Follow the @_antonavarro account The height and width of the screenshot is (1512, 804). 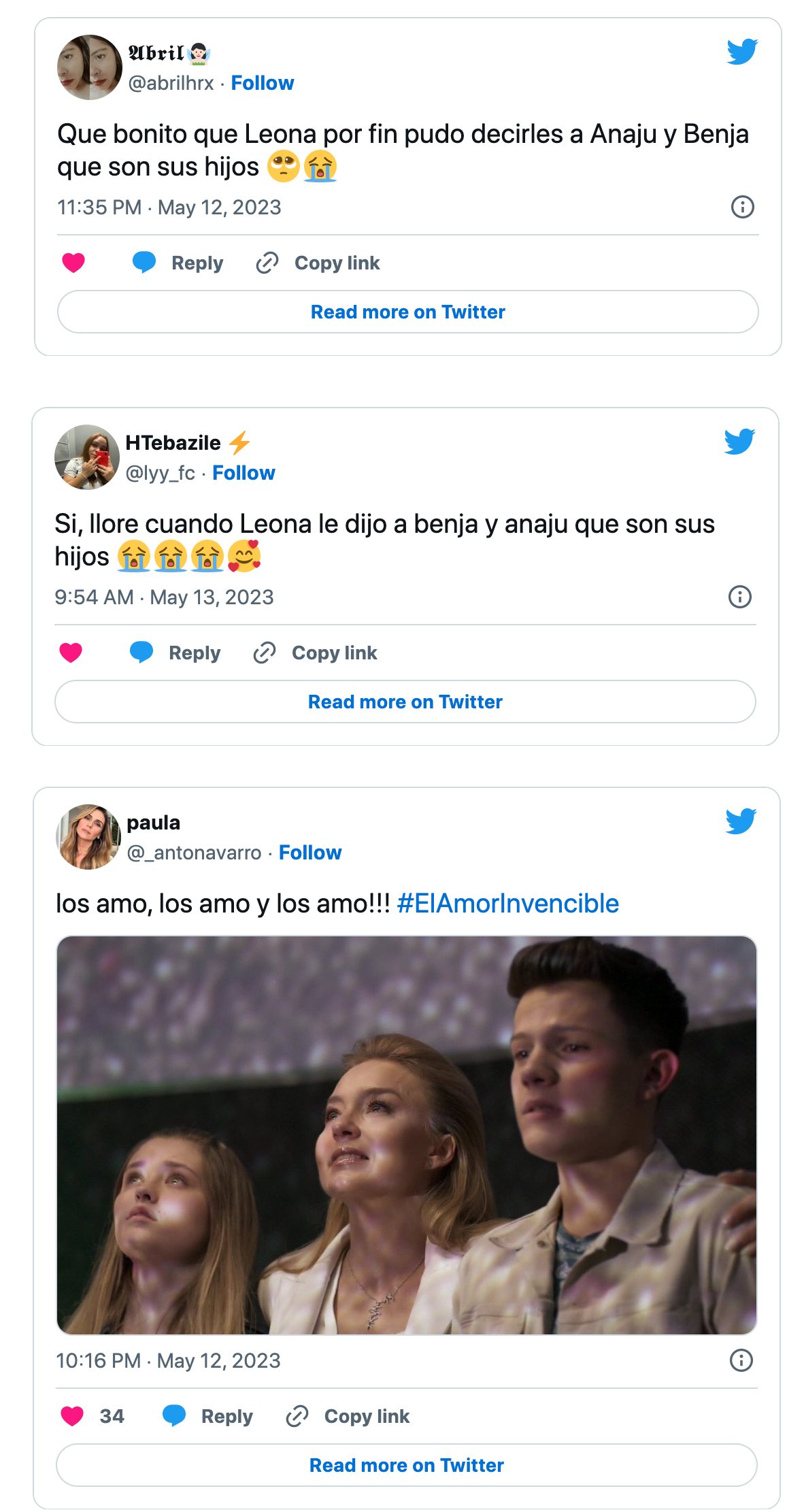point(310,853)
